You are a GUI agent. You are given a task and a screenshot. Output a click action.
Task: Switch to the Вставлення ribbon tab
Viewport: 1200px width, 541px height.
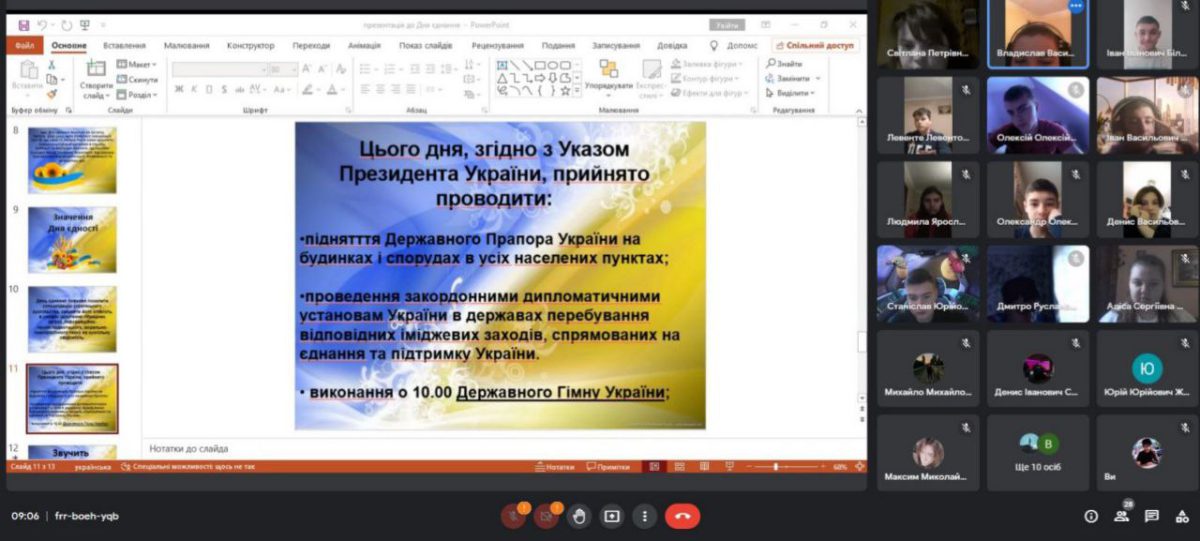(x=124, y=45)
